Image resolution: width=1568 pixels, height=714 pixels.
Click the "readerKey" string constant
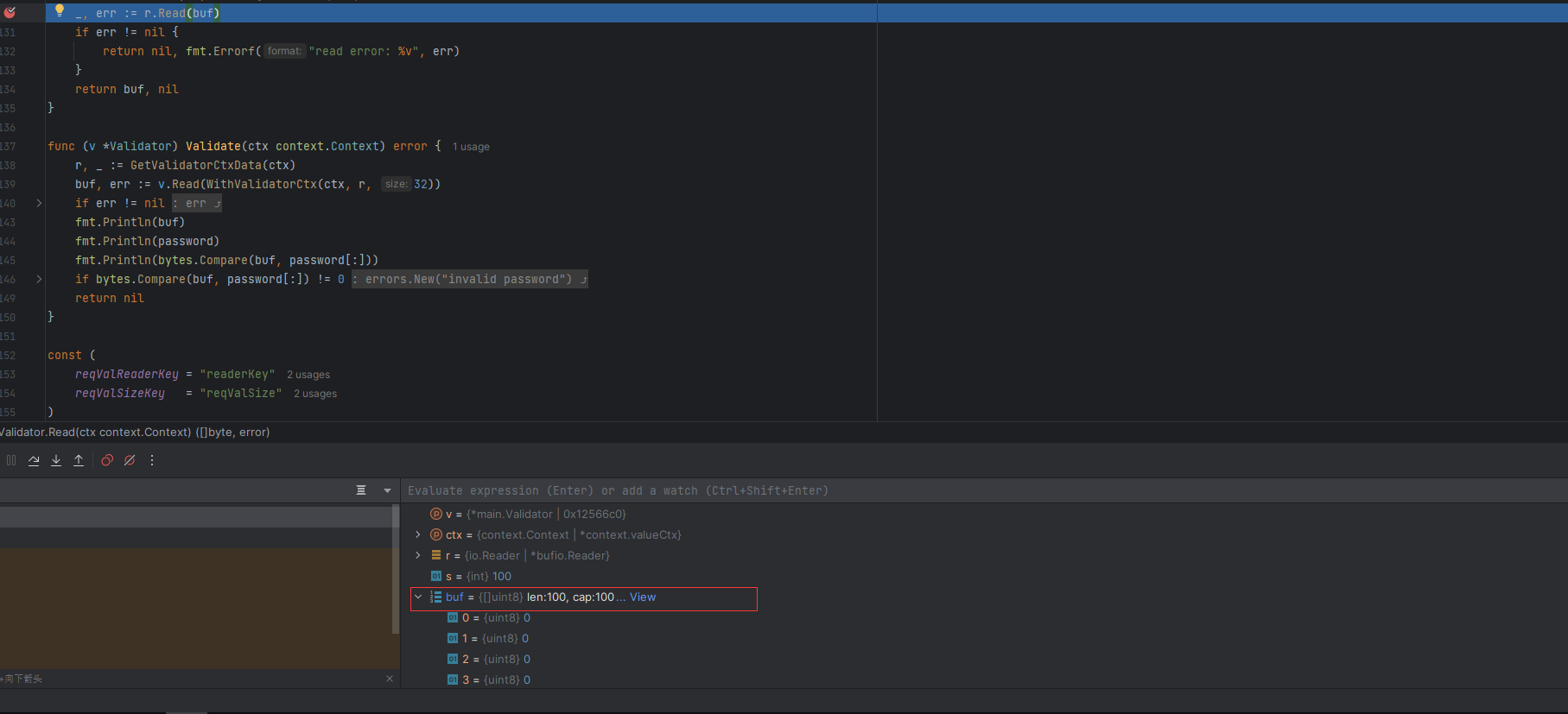(238, 374)
